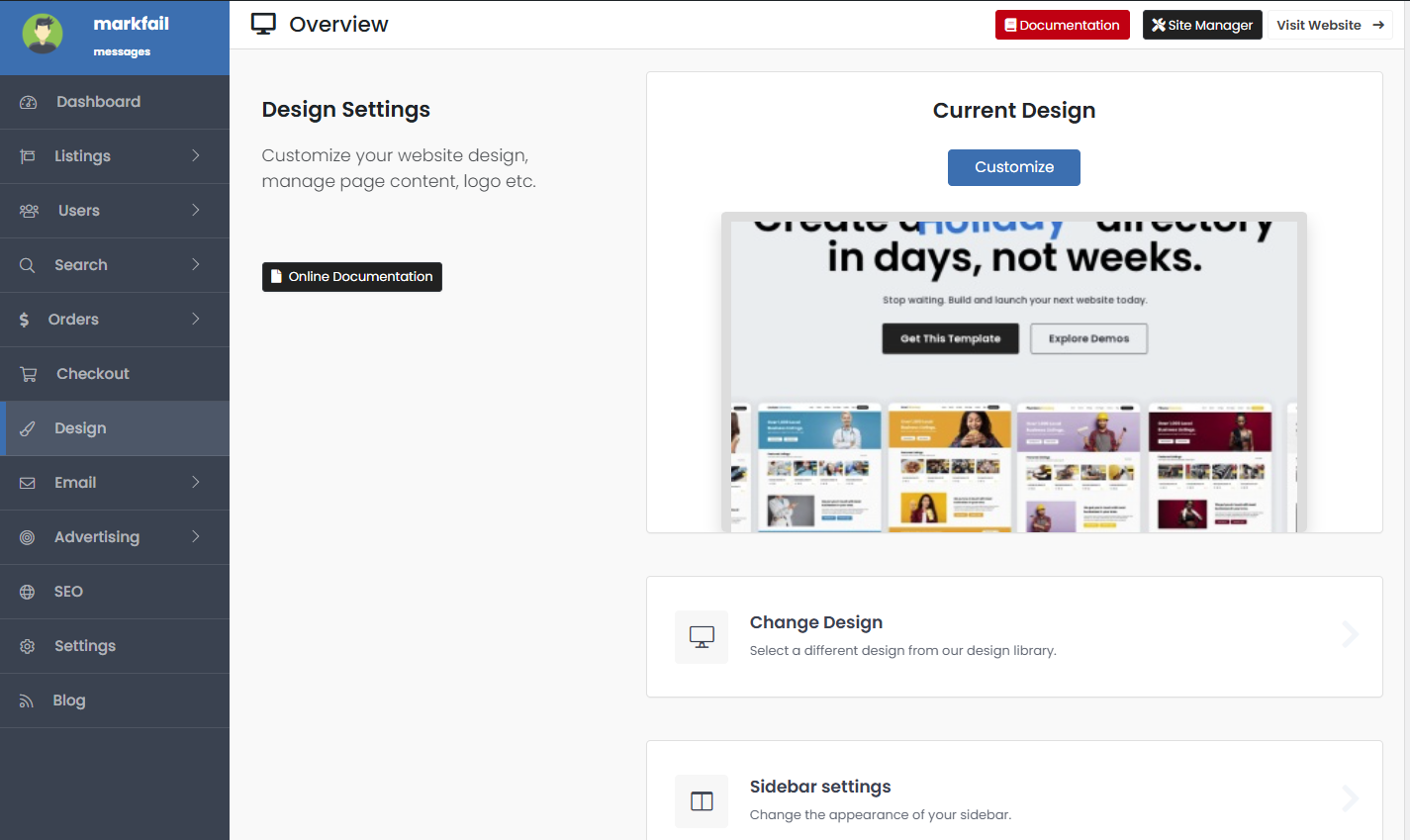The width and height of the screenshot is (1410, 840).
Task: Click the Settings gear icon in sidebar
Action: tap(28, 646)
